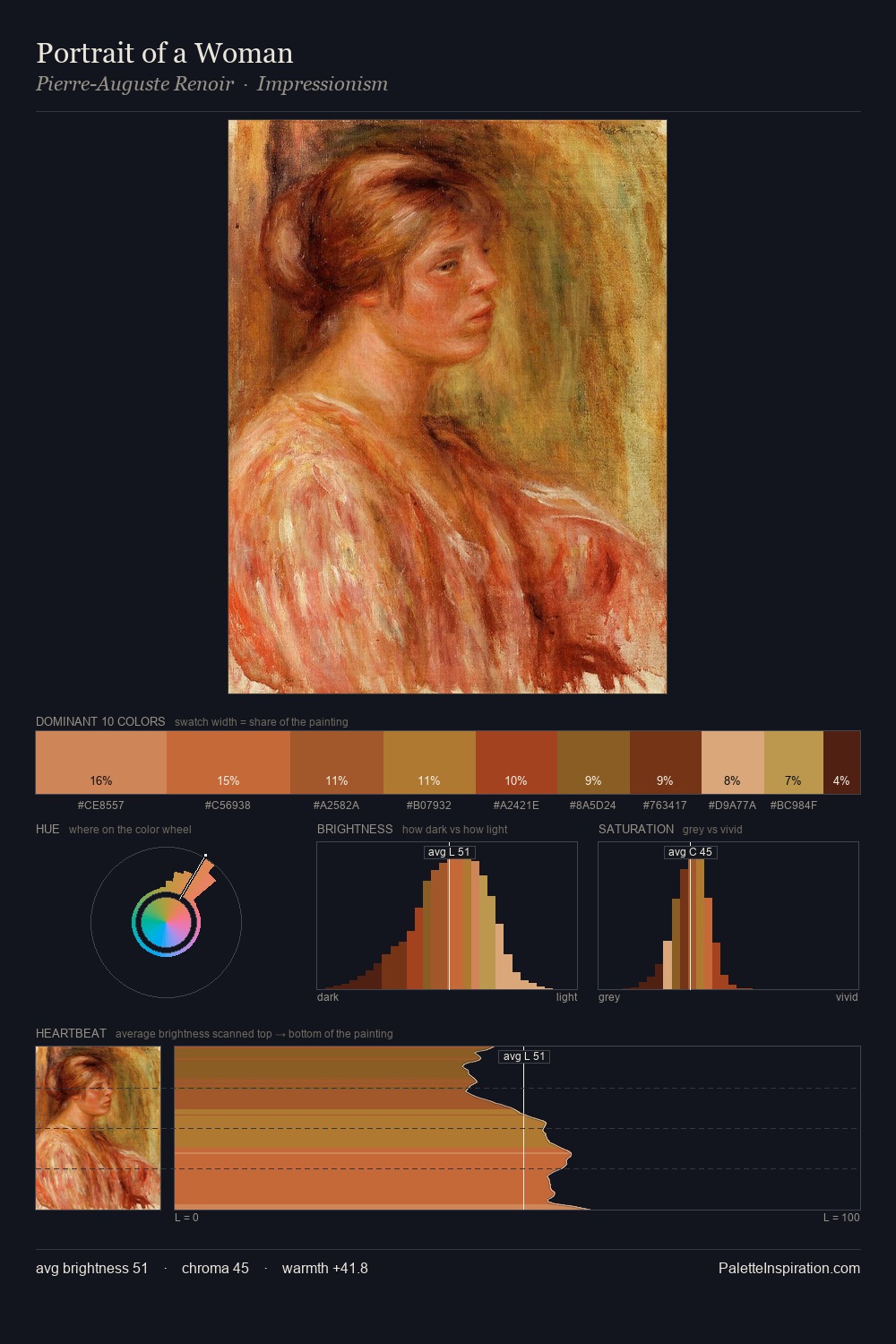
Task: Click the hue color wheel
Action: point(166,922)
